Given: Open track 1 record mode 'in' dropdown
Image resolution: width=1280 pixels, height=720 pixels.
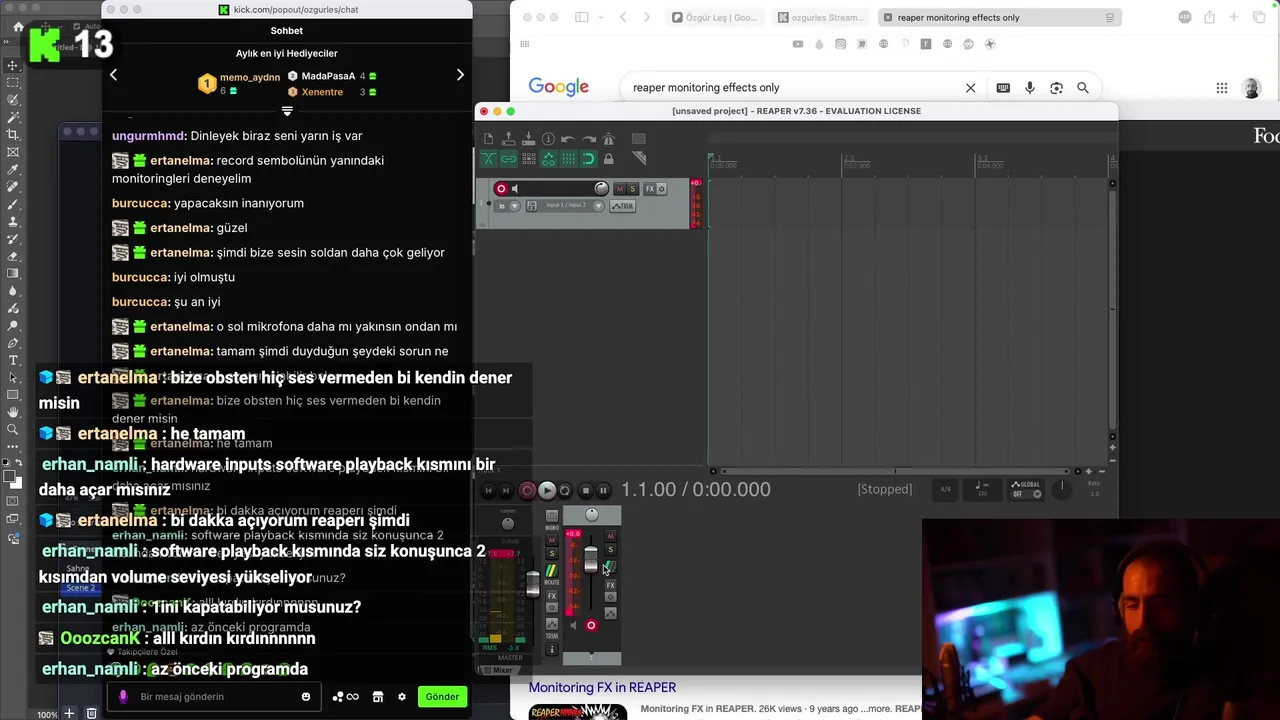Looking at the screenshot, I should point(508,206).
